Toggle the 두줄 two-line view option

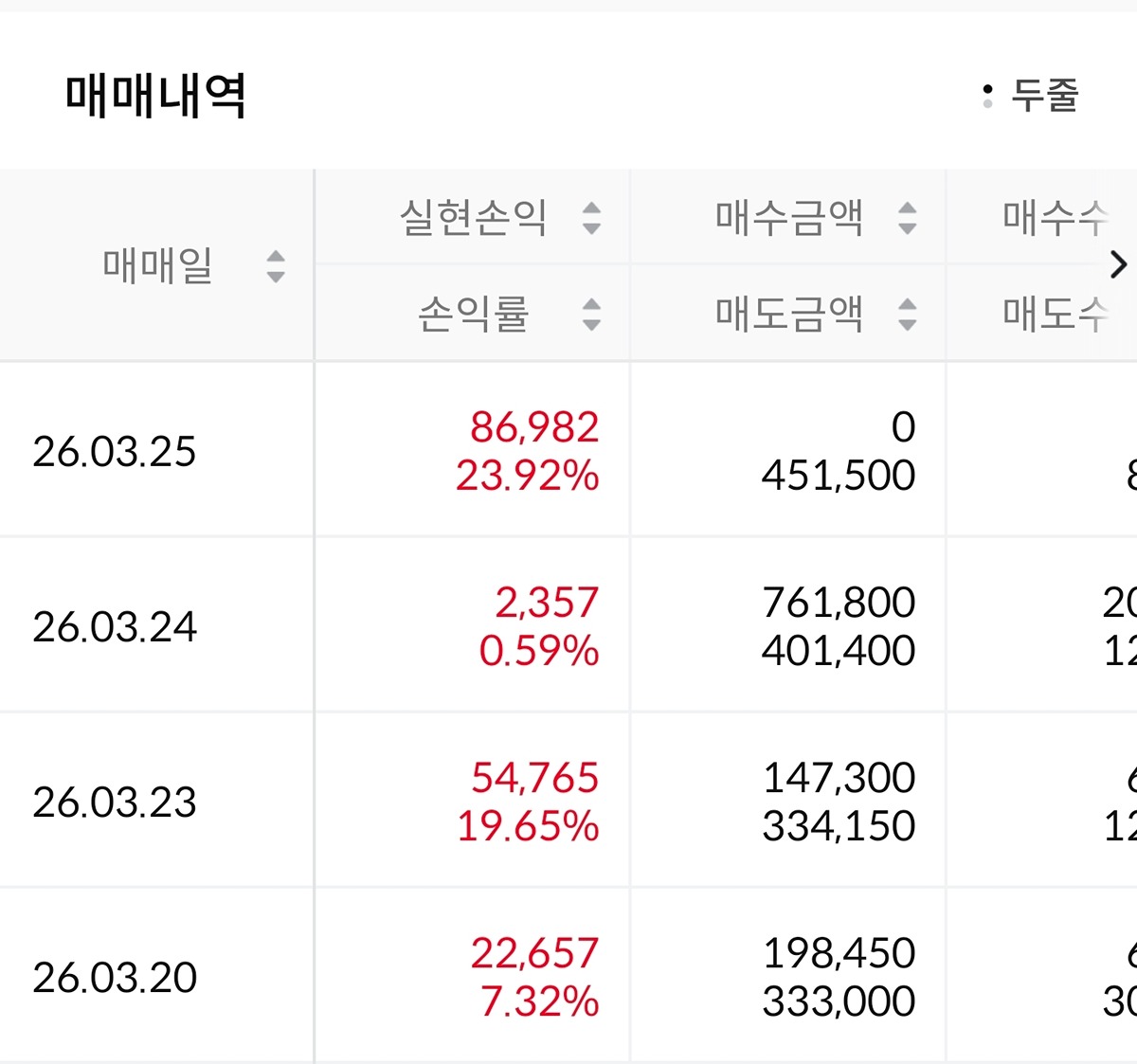[1032, 95]
